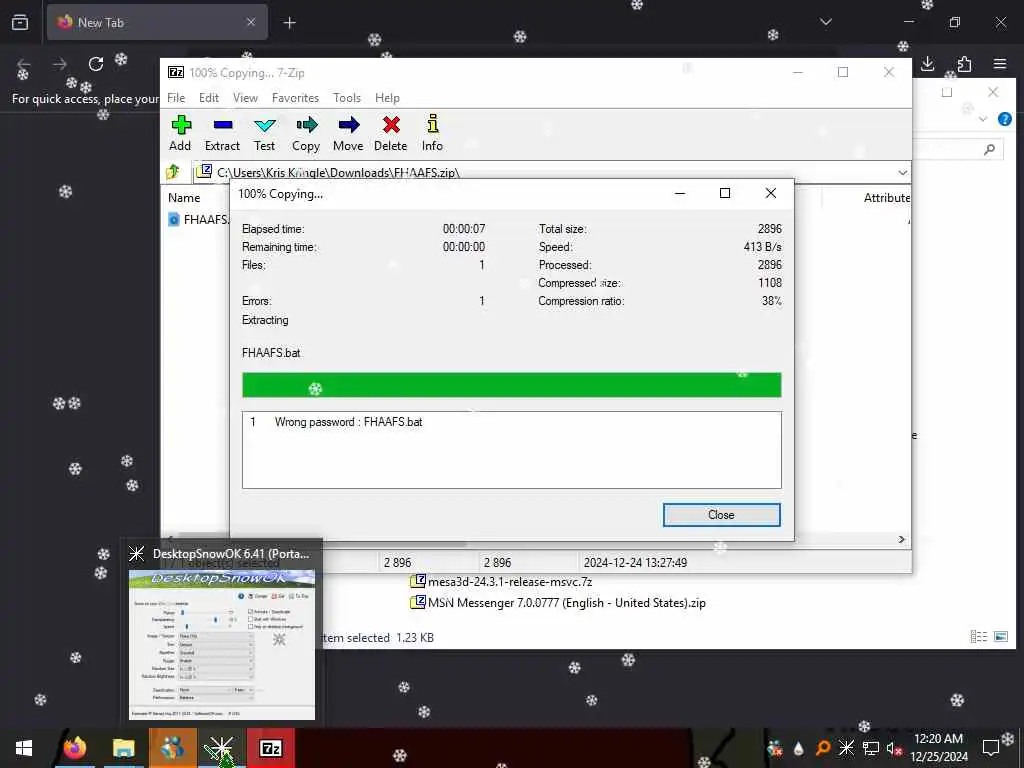Open the Tools menu in 7-Zip
This screenshot has height=768, width=1024.
[x=347, y=97]
